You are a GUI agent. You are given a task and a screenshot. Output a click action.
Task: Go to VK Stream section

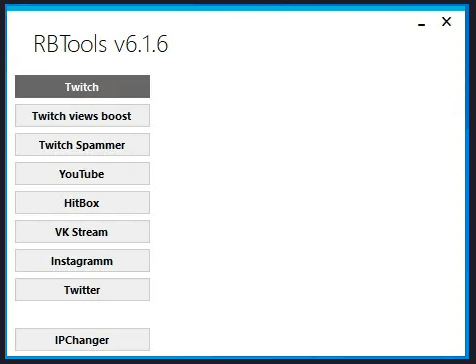[82, 232]
